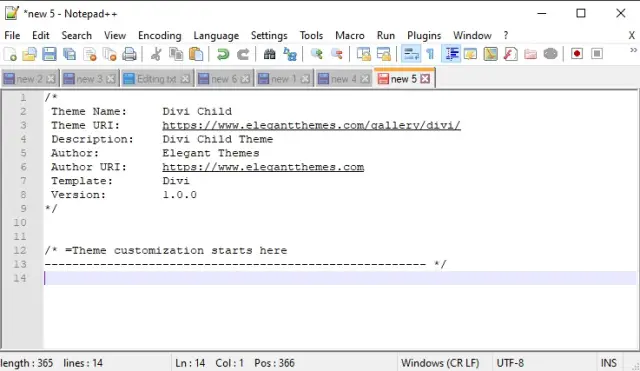Copy selection with the Copy icon
640x371 pixels.
(x=176, y=54)
